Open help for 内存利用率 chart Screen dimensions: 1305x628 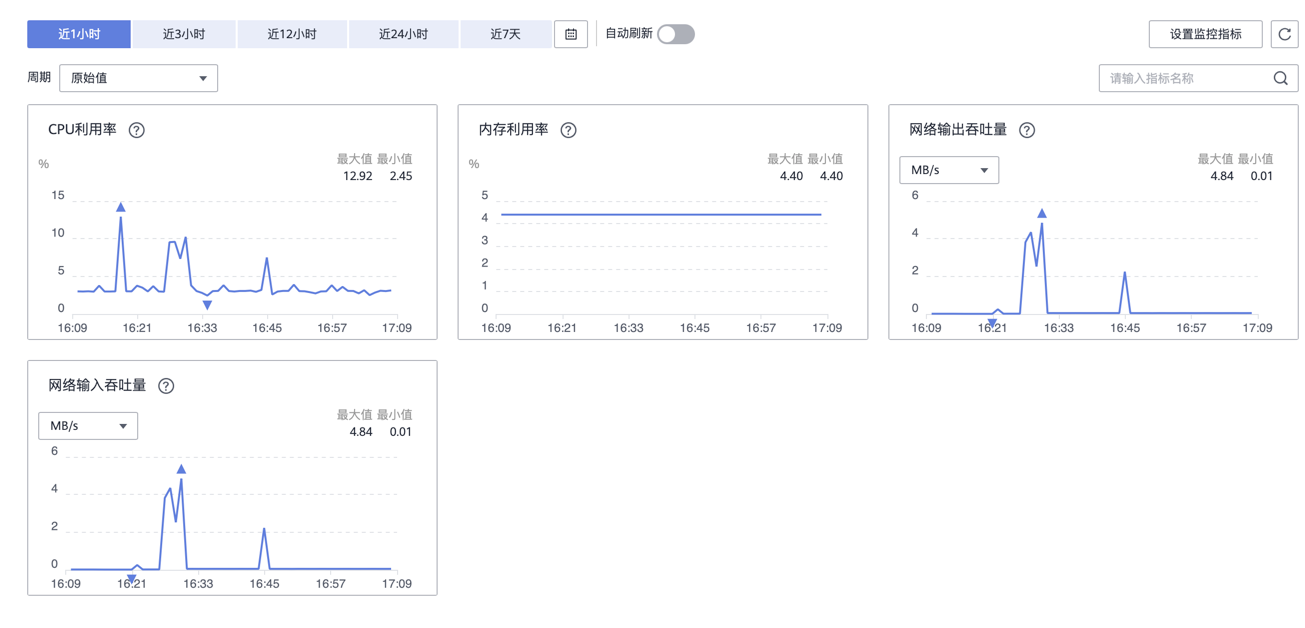point(568,130)
